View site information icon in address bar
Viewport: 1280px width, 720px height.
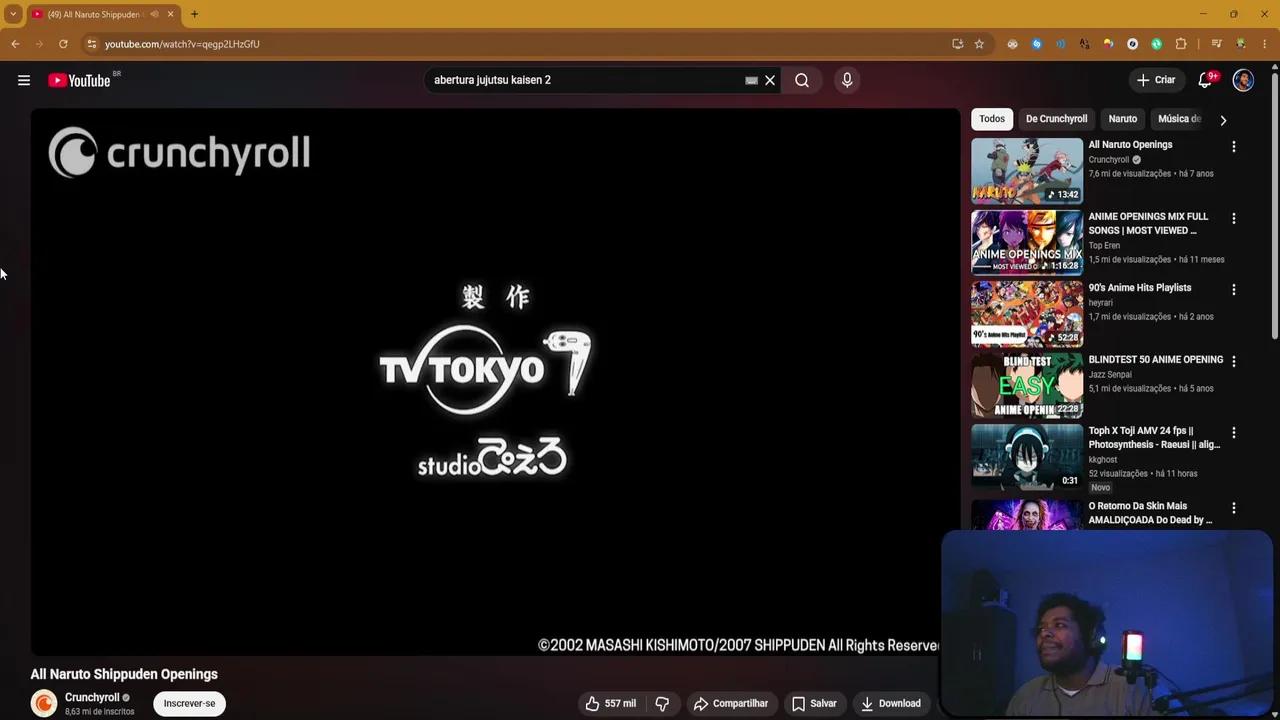pos(91,44)
